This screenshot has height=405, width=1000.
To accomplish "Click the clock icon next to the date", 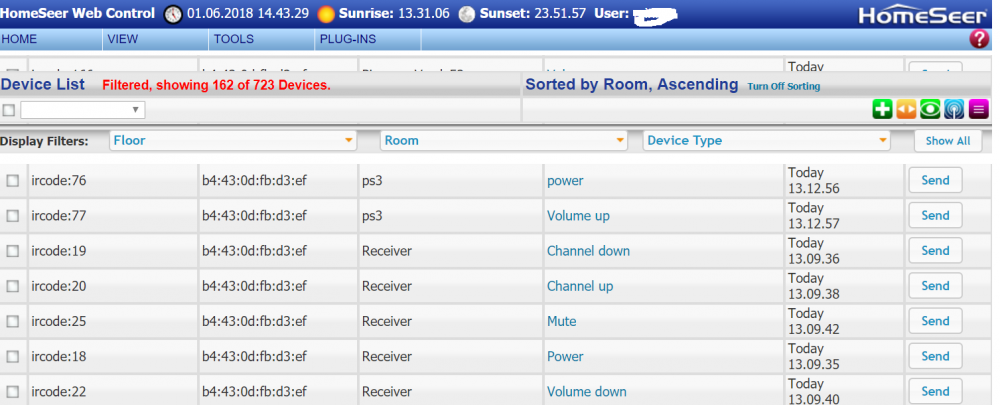I will click(x=173, y=14).
